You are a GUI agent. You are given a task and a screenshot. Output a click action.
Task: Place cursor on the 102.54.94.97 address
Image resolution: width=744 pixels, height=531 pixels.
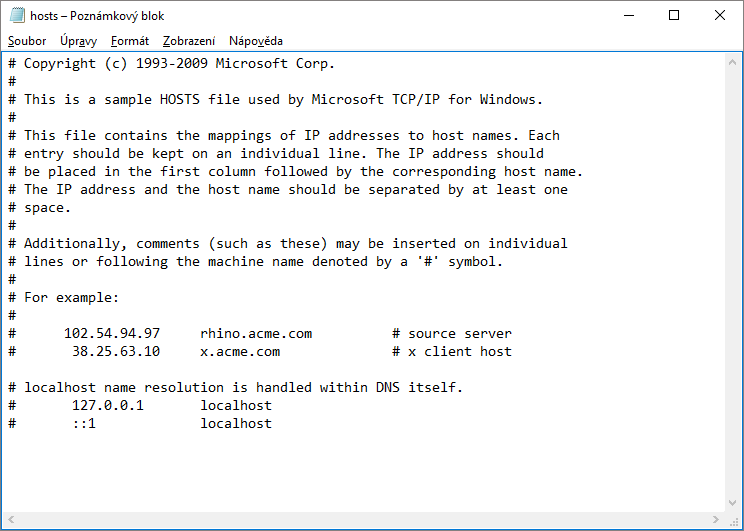pyautogui.click(x=112, y=334)
